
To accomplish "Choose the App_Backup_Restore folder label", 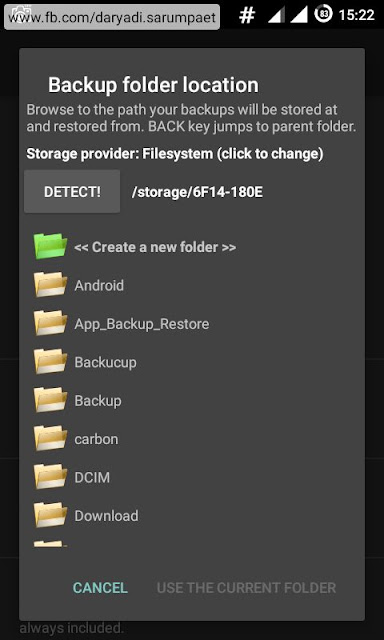I will click(x=142, y=324).
